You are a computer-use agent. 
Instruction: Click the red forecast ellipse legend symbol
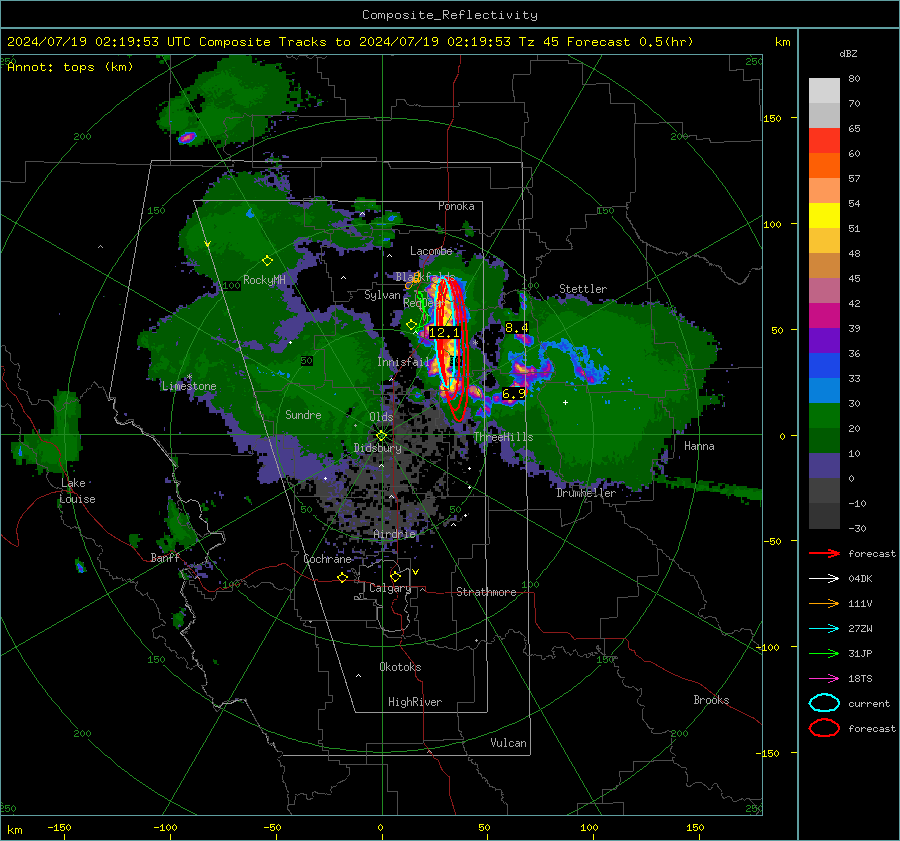point(824,728)
